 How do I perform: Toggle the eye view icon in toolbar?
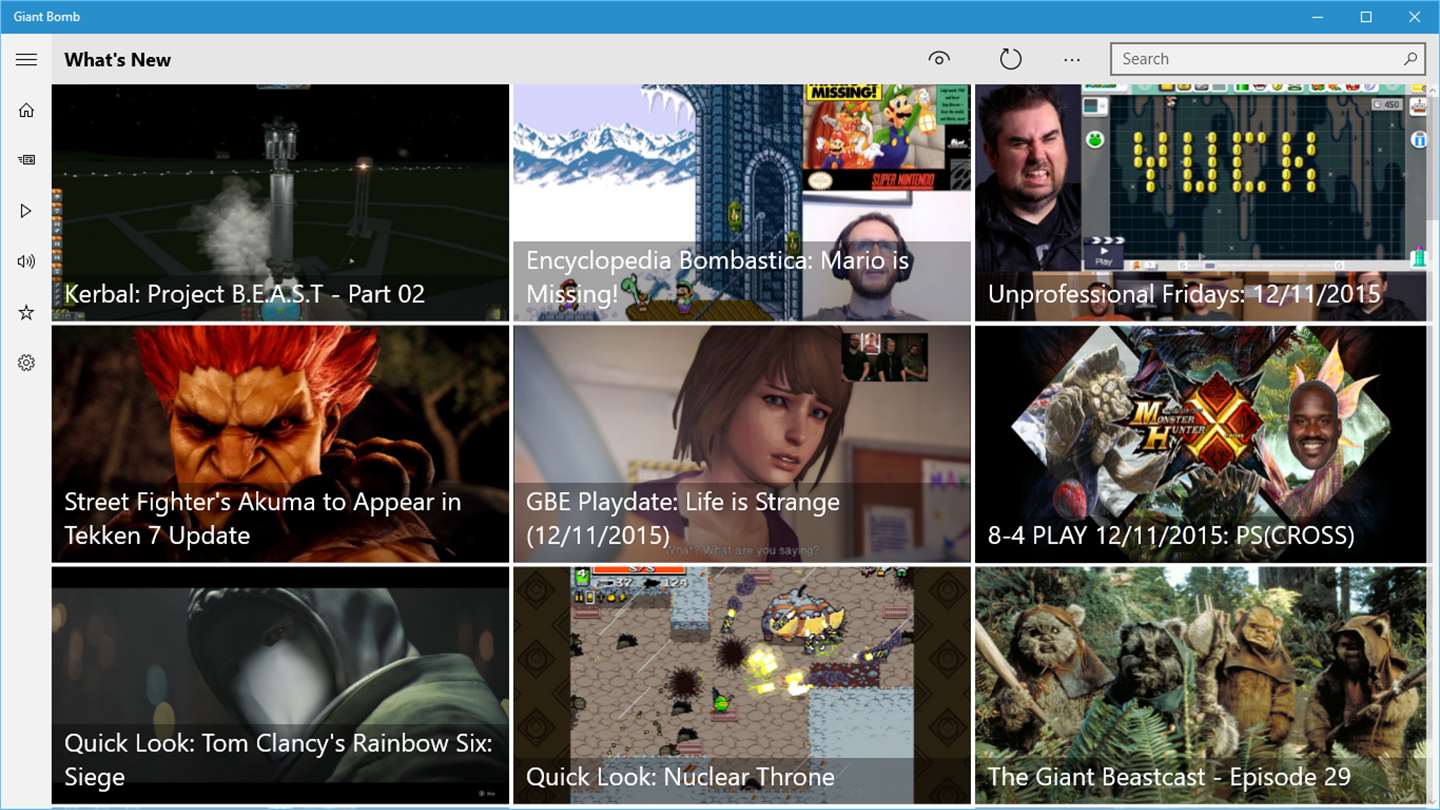tap(939, 59)
